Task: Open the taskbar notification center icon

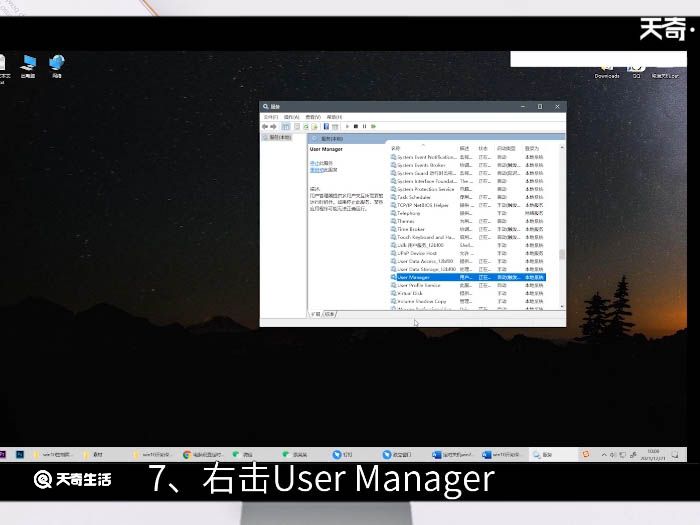Action: click(675, 454)
